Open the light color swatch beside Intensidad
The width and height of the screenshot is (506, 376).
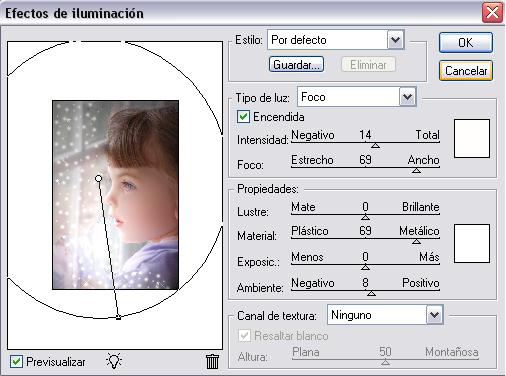coord(472,138)
